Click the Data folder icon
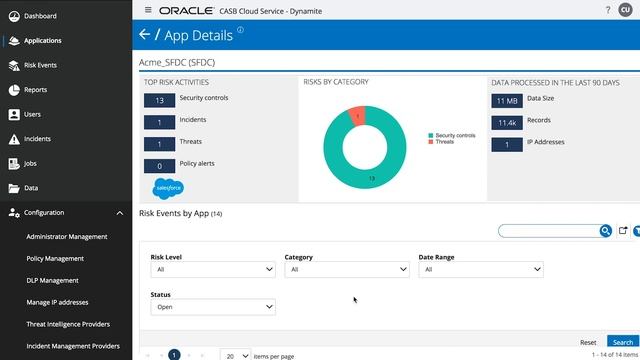The height and width of the screenshot is (360, 640). 14,188
